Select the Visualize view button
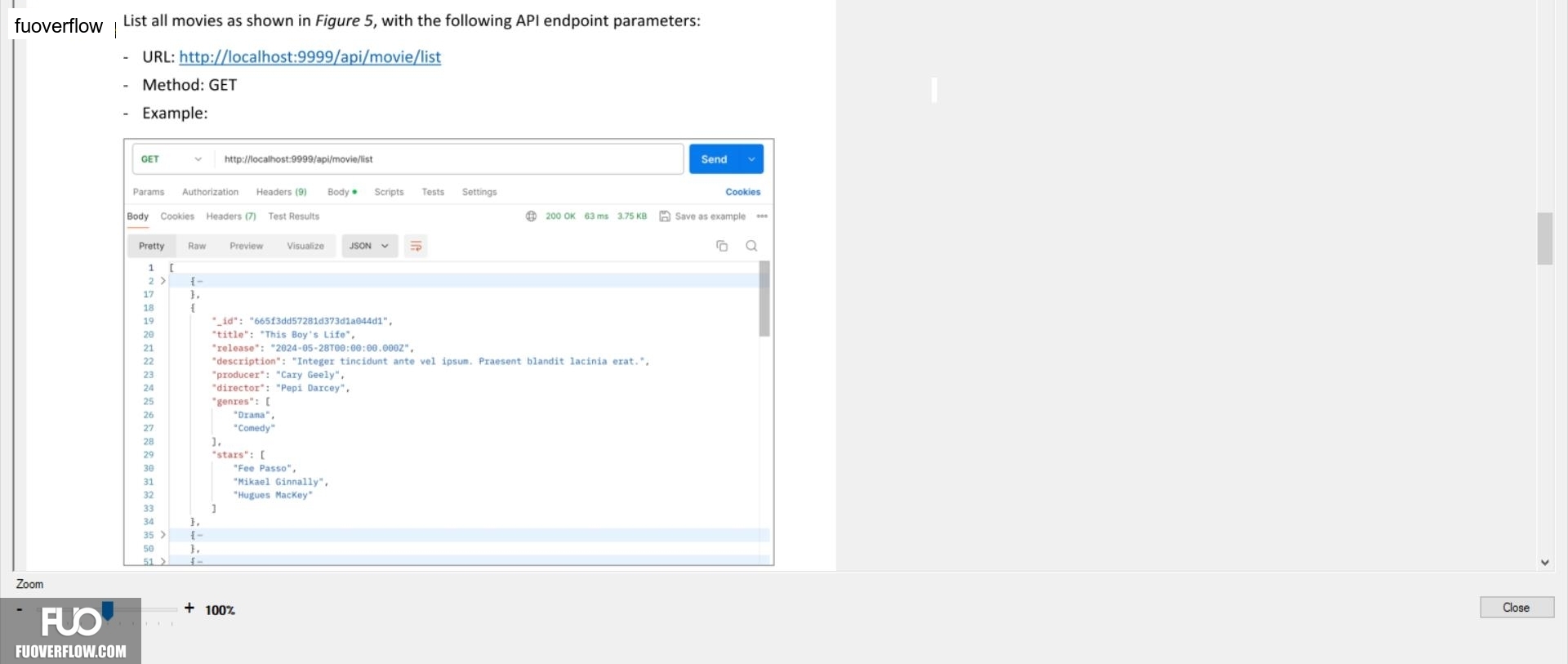 click(305, 246)
